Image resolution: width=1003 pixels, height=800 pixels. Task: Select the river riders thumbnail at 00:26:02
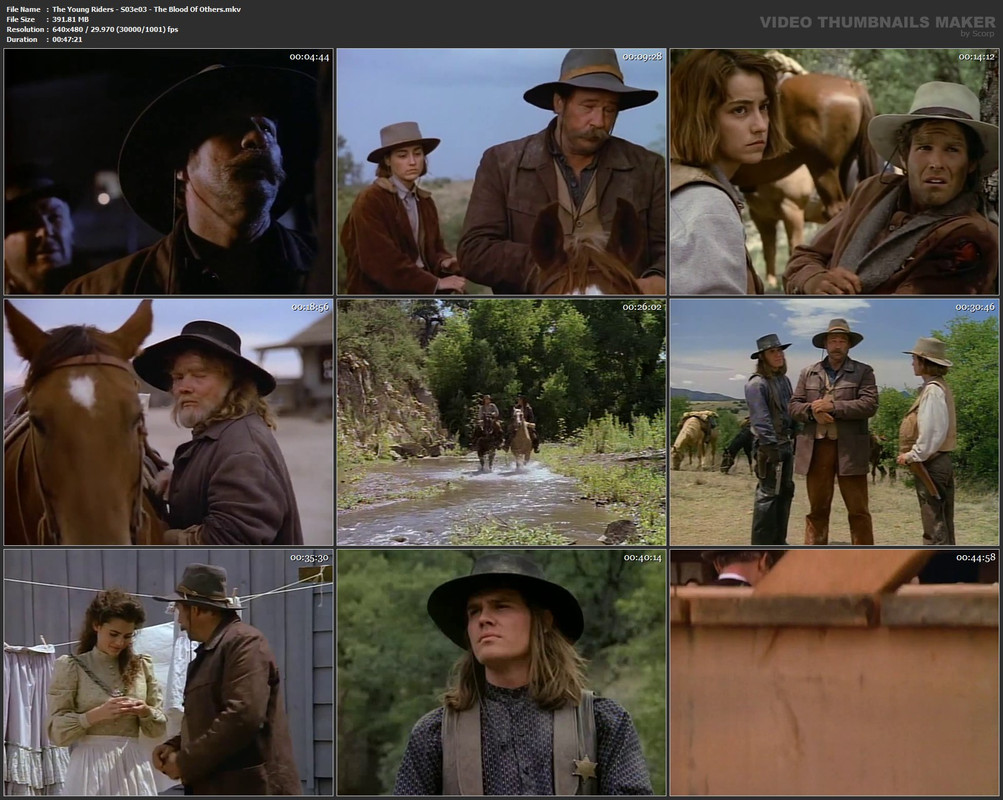coord(502,422)
